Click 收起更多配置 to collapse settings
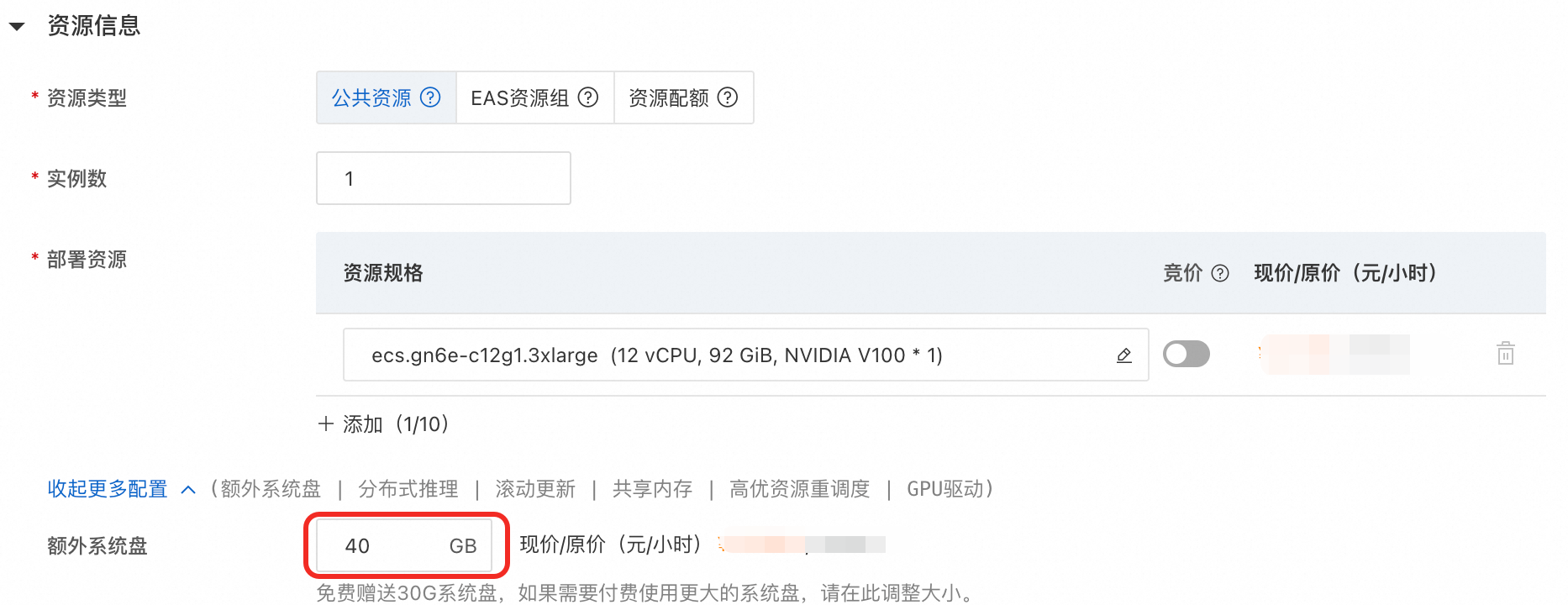 coord(108,489)
